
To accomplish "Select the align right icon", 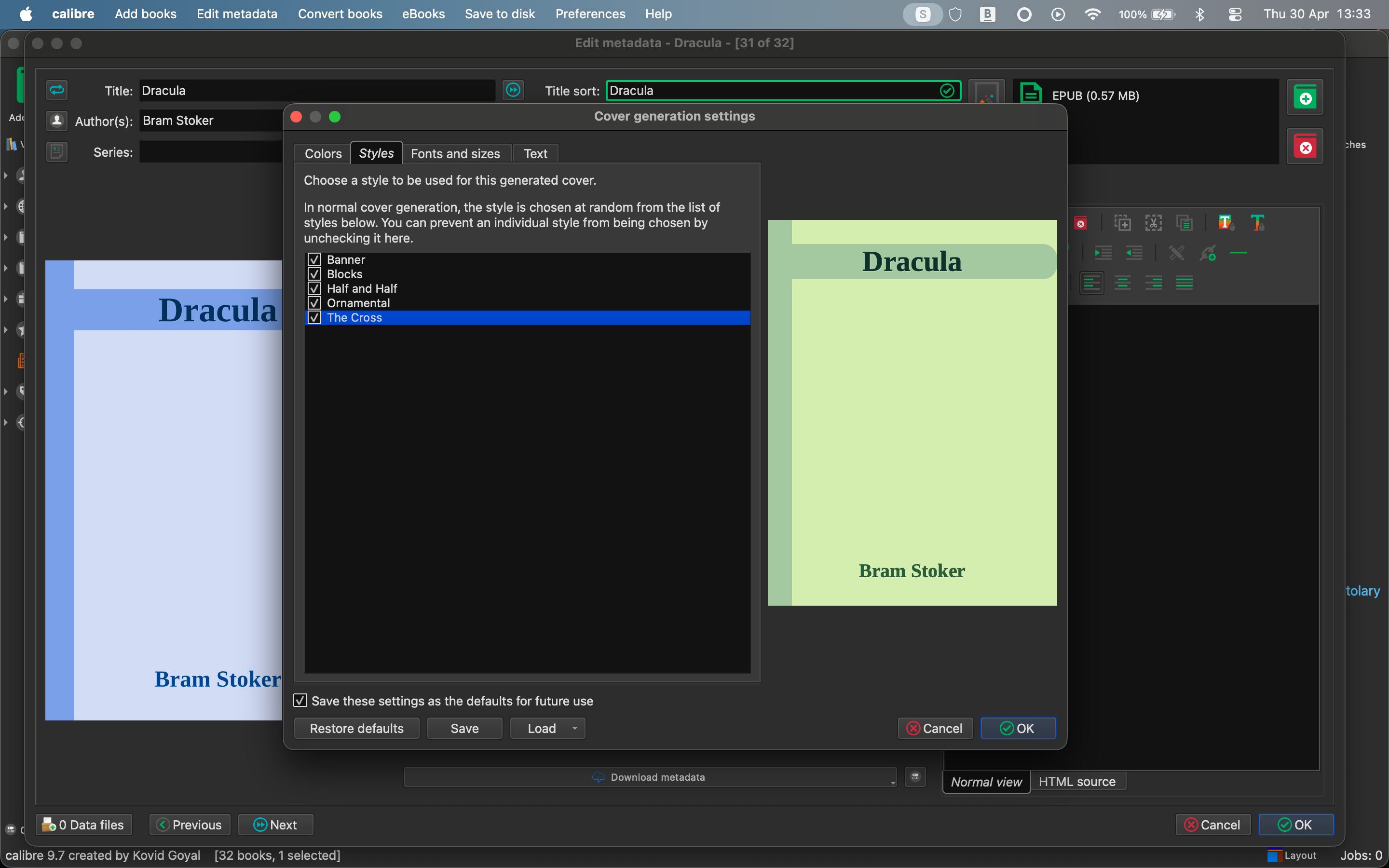I will pos(1154,283).
